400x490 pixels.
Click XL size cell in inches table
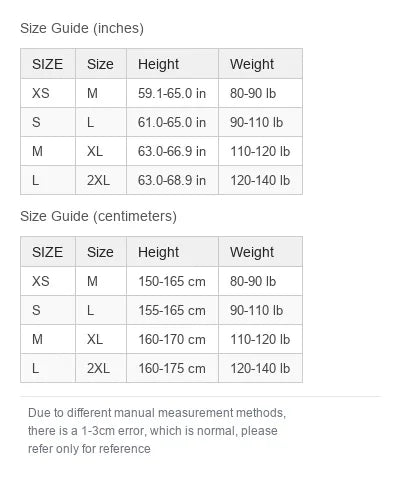coord(101,151)
